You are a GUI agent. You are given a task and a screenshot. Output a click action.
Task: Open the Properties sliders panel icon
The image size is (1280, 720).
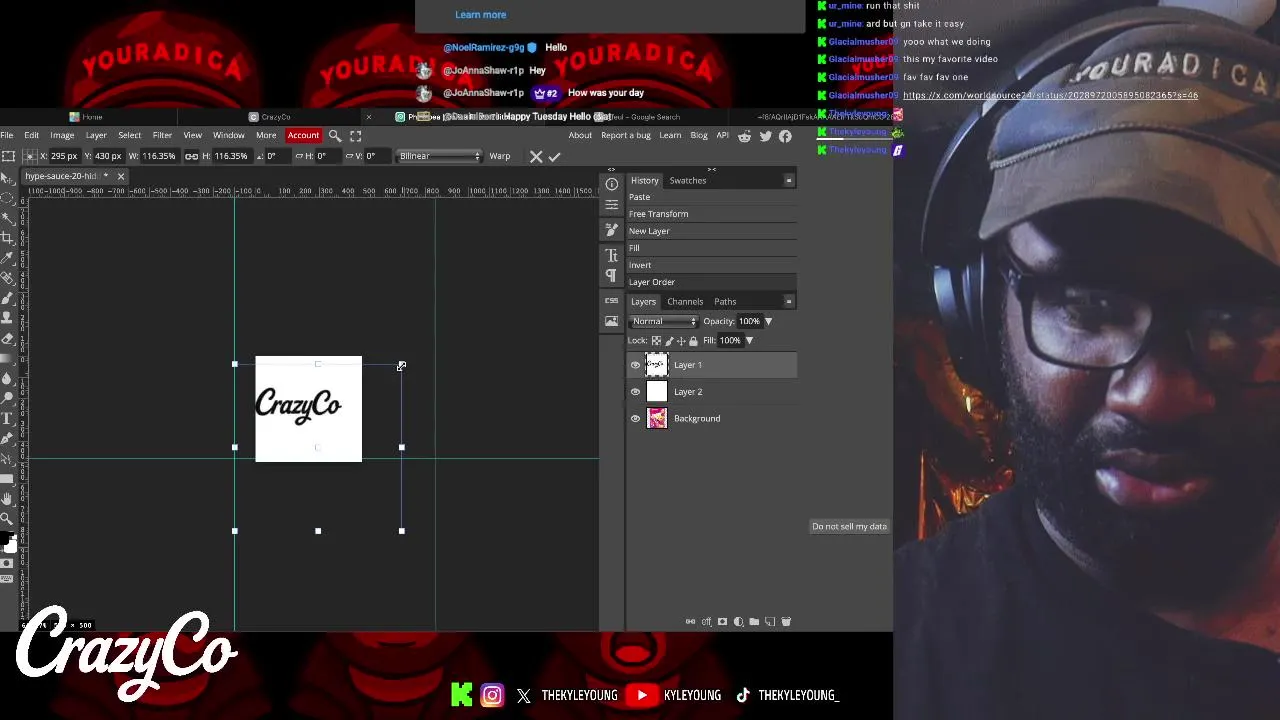coord(611,205)
